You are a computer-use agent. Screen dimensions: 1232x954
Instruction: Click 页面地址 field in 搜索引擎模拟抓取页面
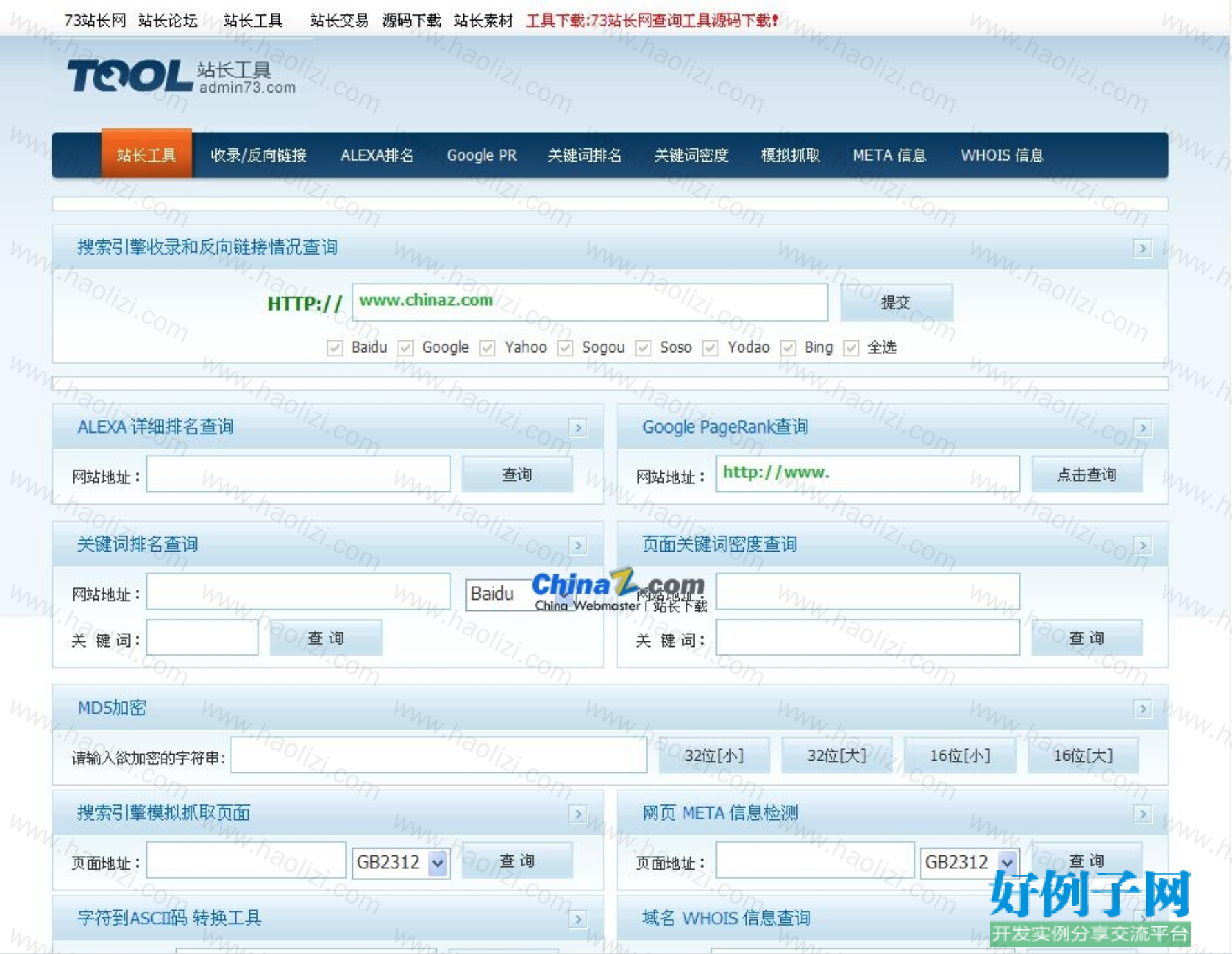pos(247,861)
